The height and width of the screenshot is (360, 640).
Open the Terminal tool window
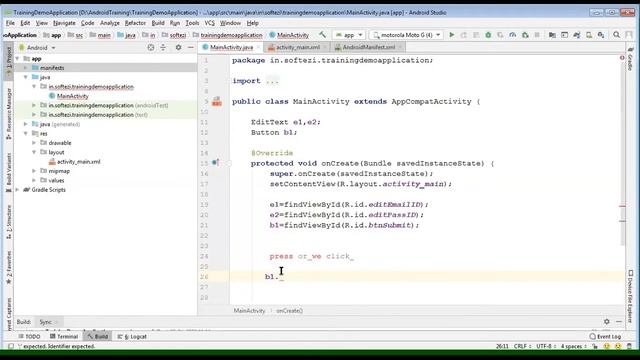[64, 337]
